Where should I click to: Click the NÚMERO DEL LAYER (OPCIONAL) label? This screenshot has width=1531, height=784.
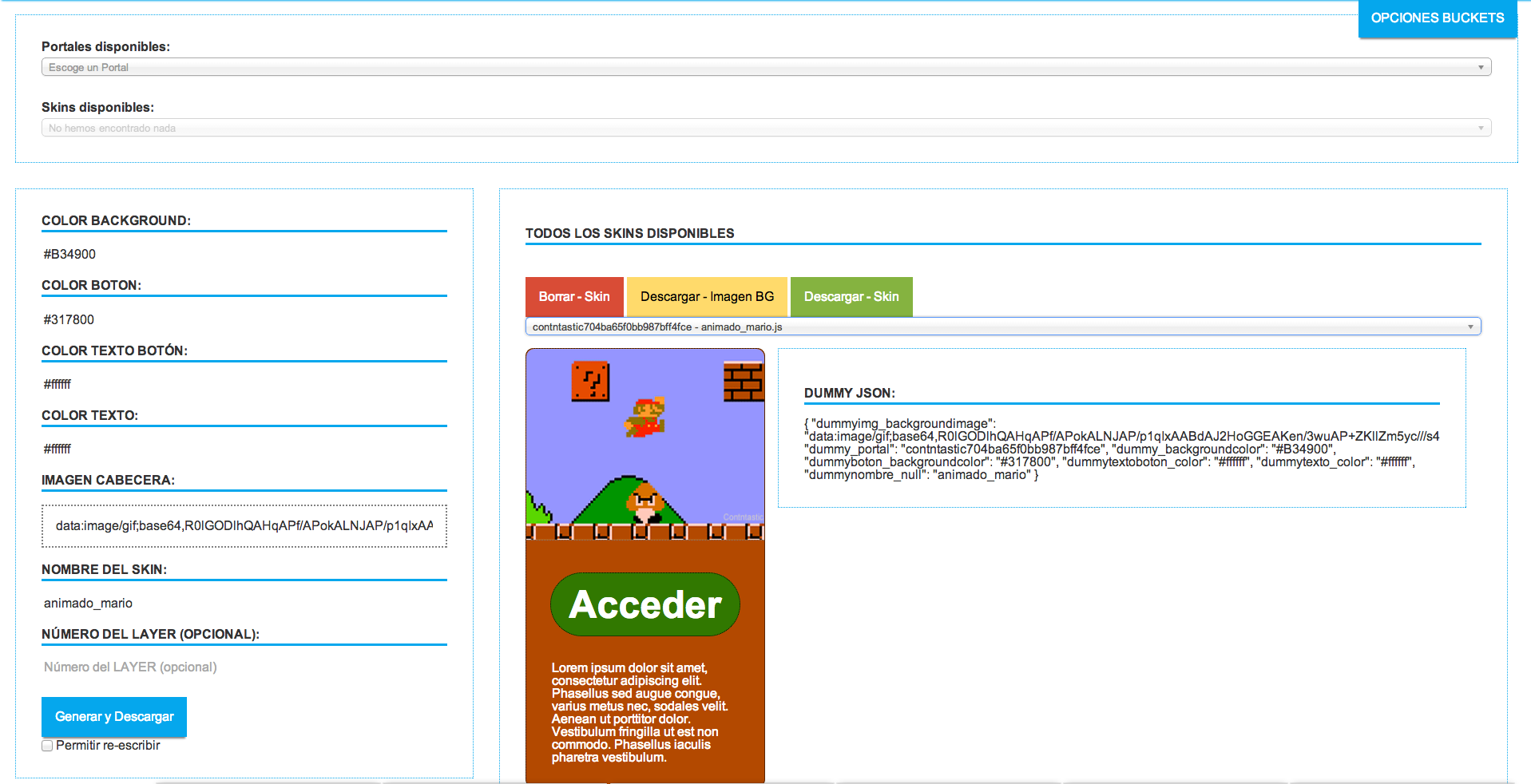pos(150,634)
